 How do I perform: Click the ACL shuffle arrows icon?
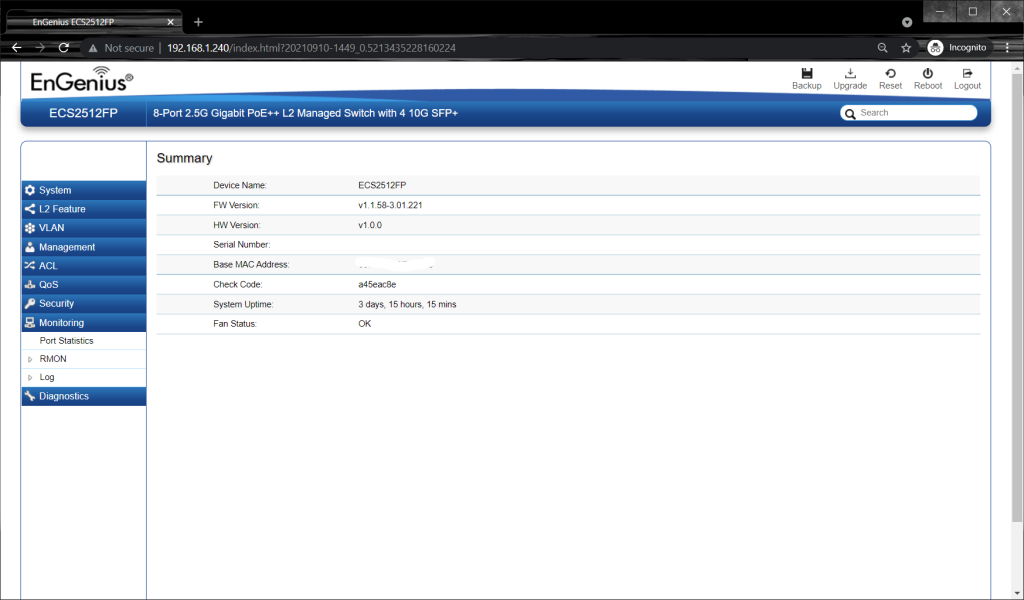point(30,266)
